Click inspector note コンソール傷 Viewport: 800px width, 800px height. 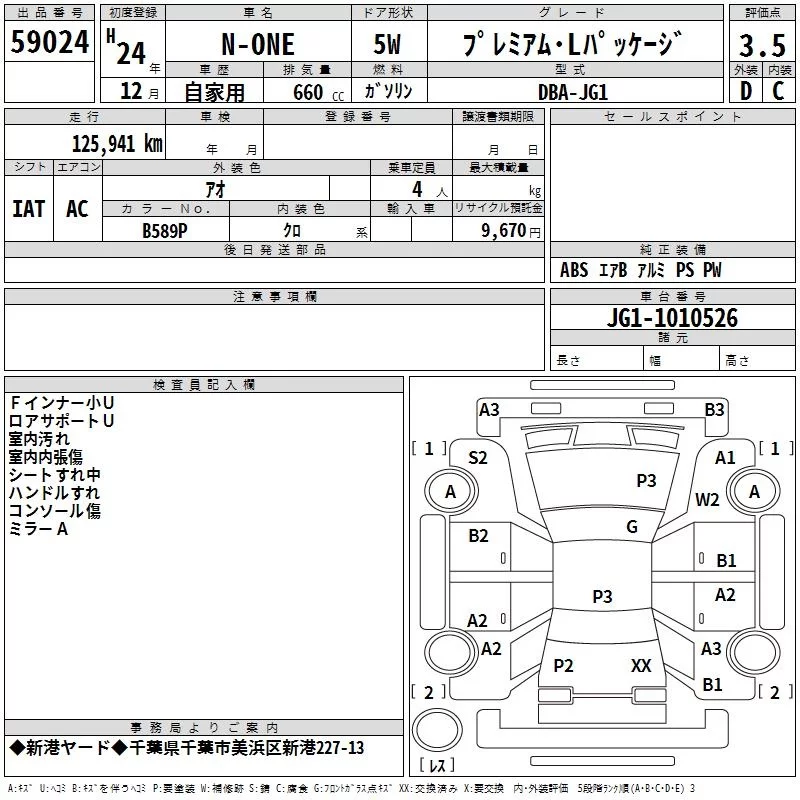55,511
